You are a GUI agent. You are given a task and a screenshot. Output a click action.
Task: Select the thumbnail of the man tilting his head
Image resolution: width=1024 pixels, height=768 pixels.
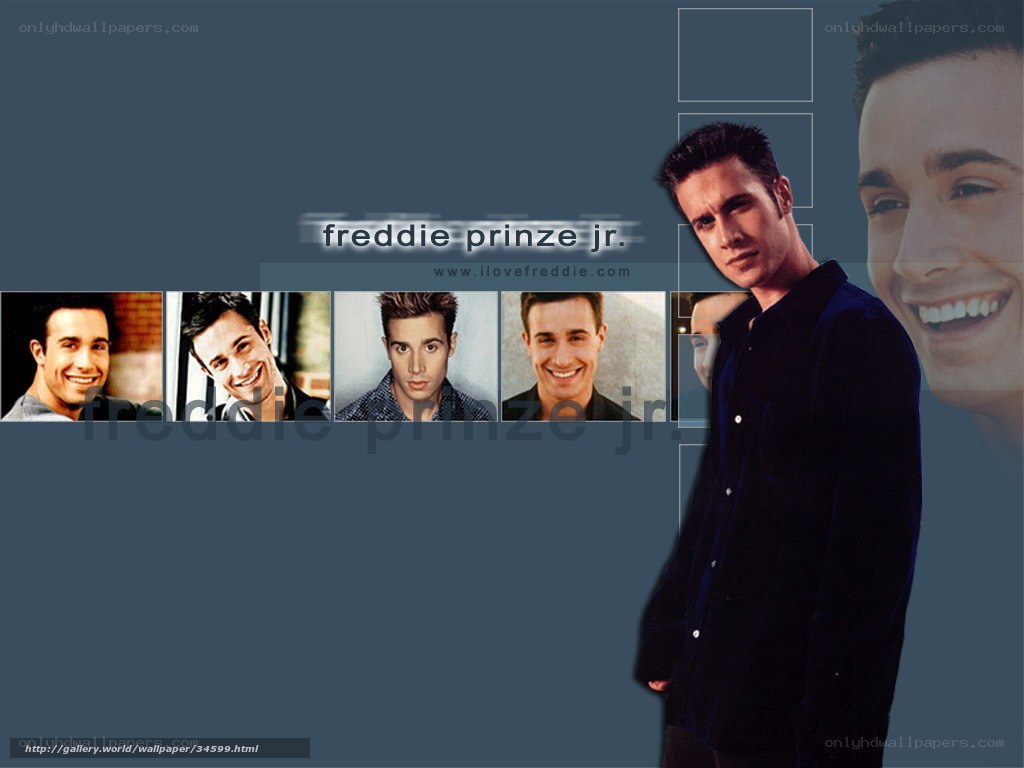(x=248, y=356)
